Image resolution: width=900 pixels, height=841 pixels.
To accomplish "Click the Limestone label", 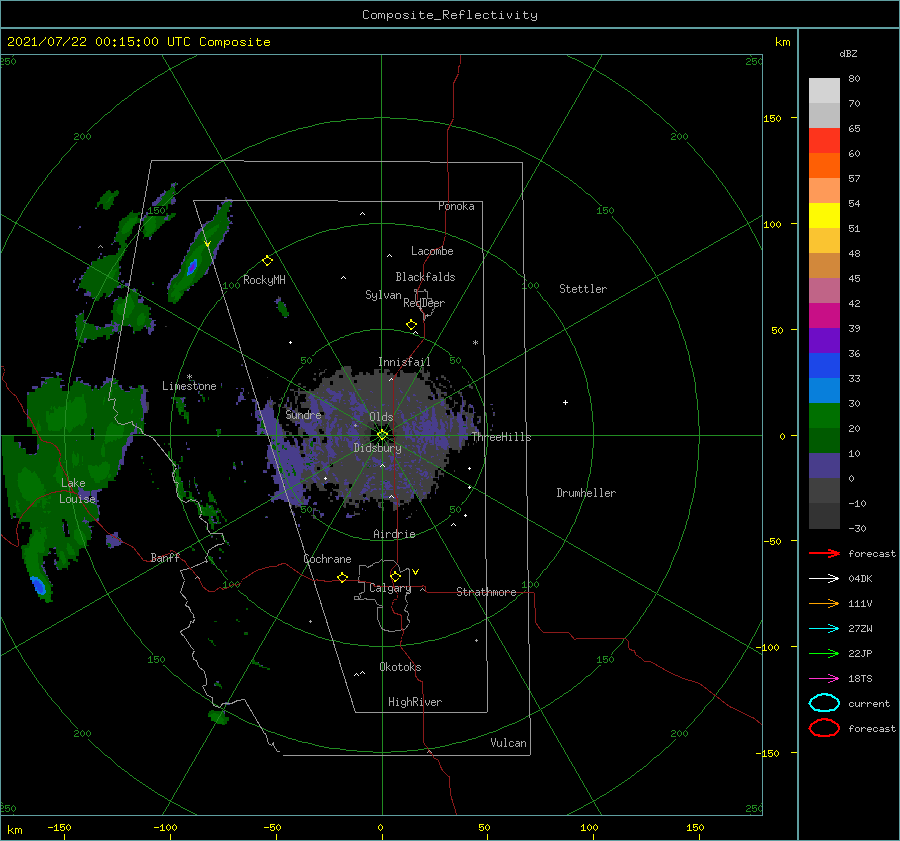I will point(189,386).
